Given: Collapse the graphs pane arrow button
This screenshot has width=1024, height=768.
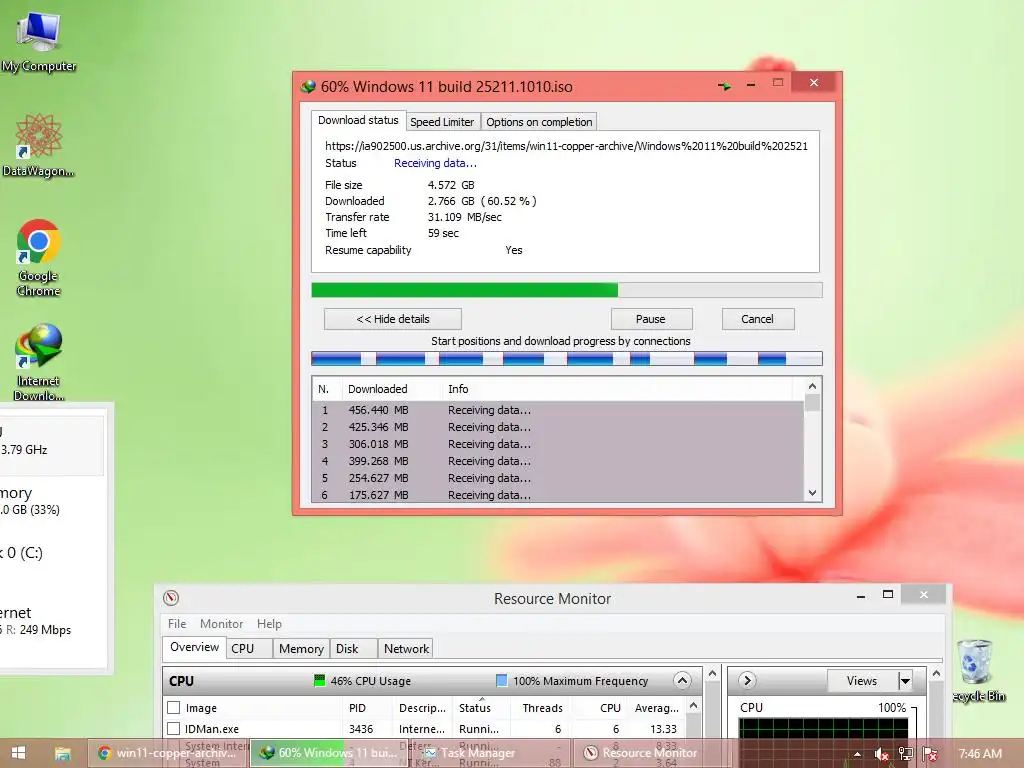Looking at the screenshot, I should (747, 680).
